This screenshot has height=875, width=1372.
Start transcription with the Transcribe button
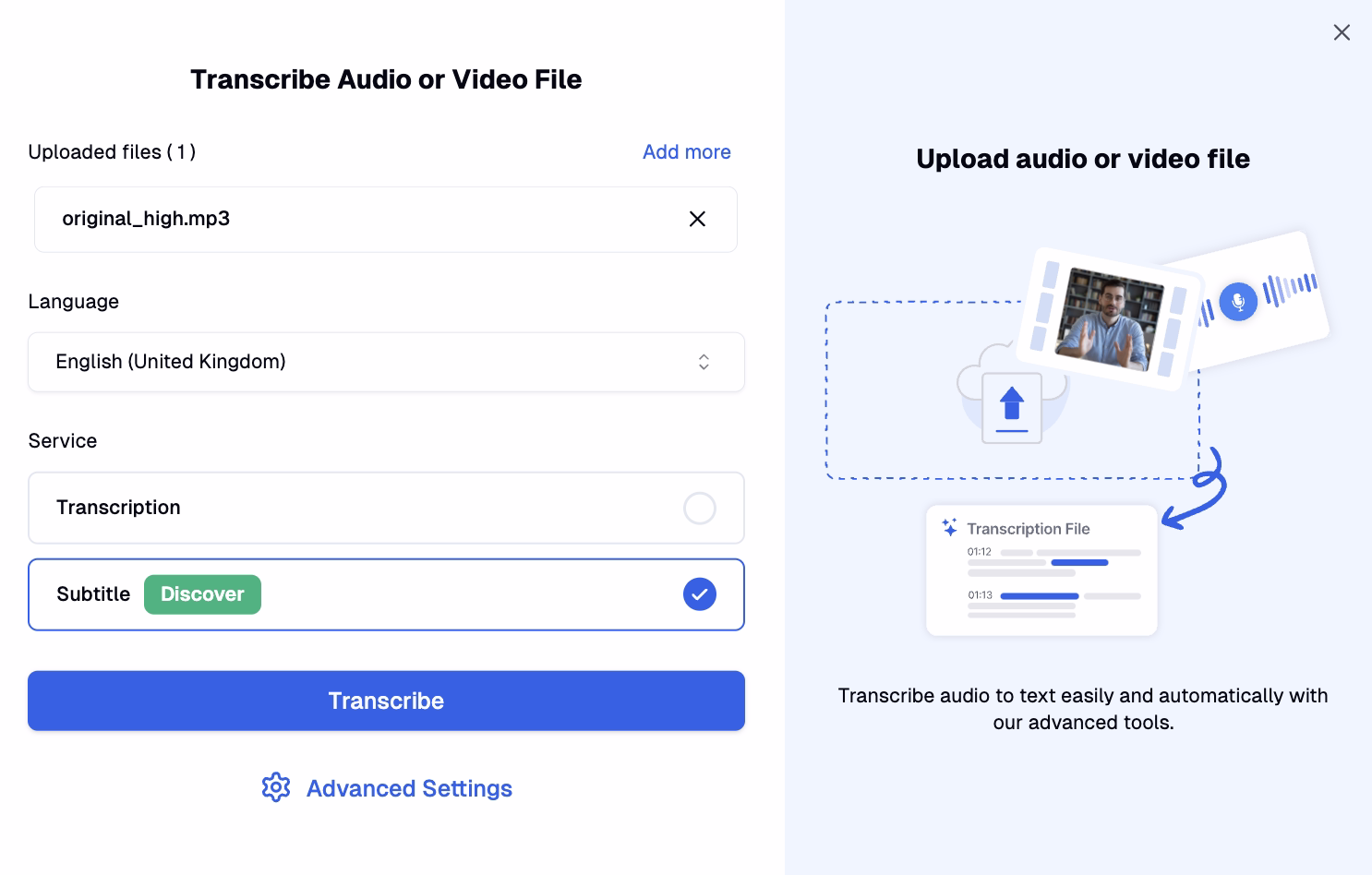(x=386, y=701)
